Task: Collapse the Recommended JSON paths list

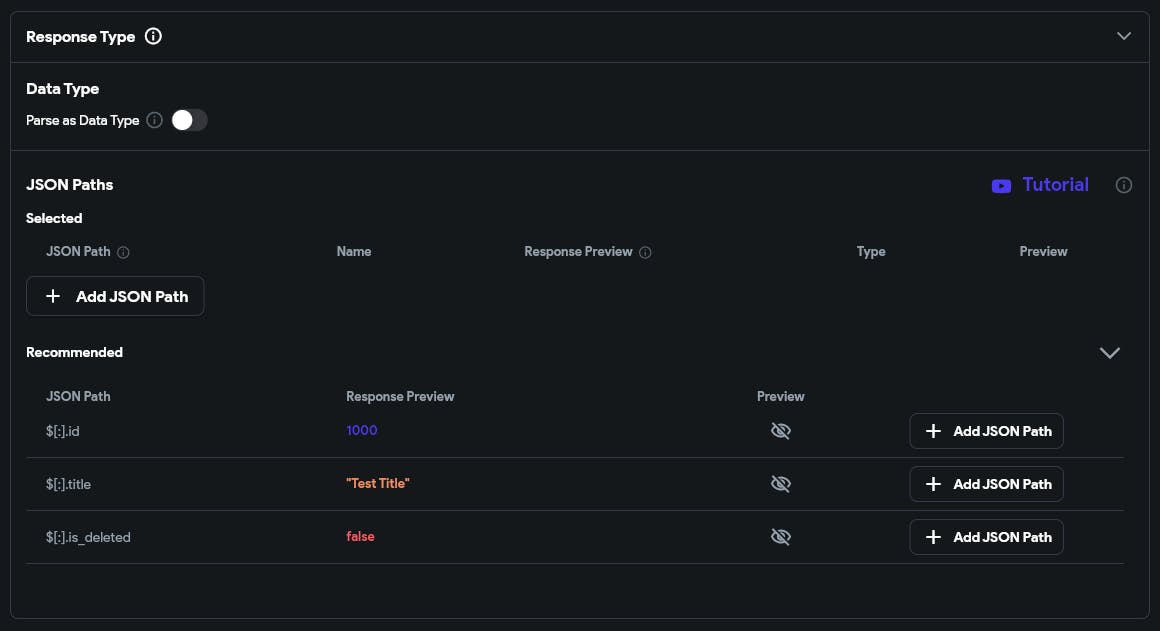Action: (1109, 353)
